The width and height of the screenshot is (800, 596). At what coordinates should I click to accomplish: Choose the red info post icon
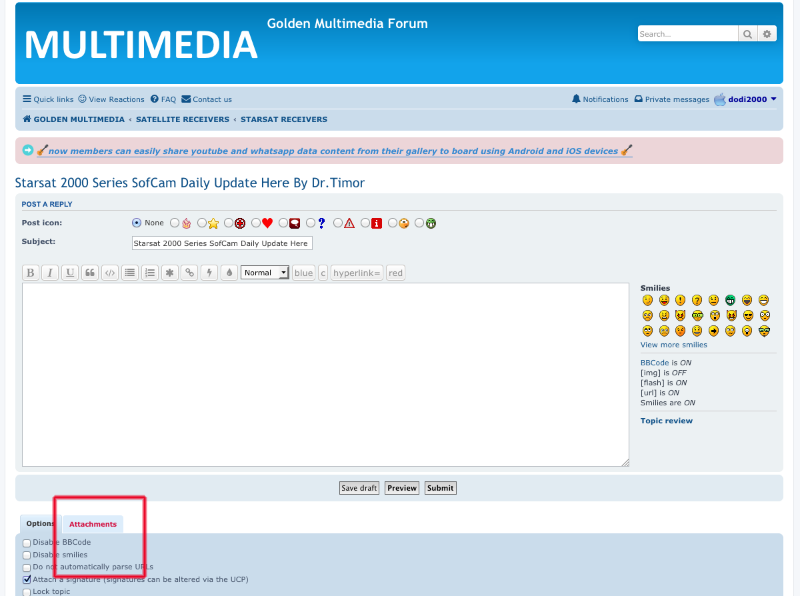365,223
